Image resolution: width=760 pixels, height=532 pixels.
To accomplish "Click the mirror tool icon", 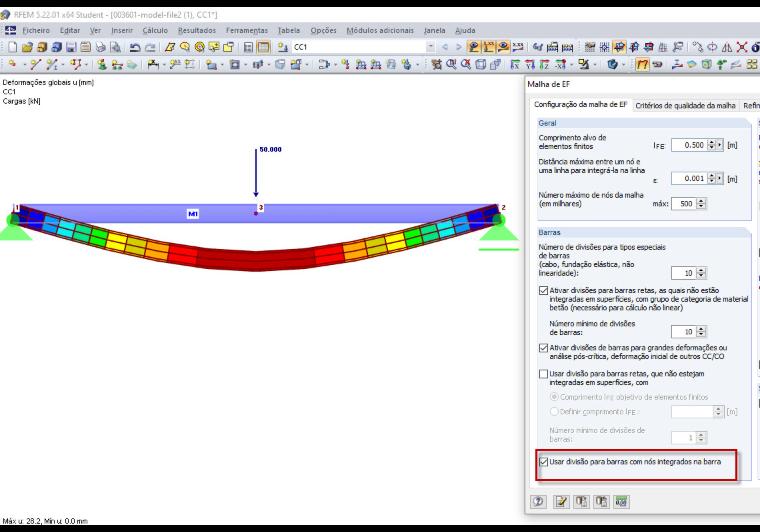I will [727, 47].
